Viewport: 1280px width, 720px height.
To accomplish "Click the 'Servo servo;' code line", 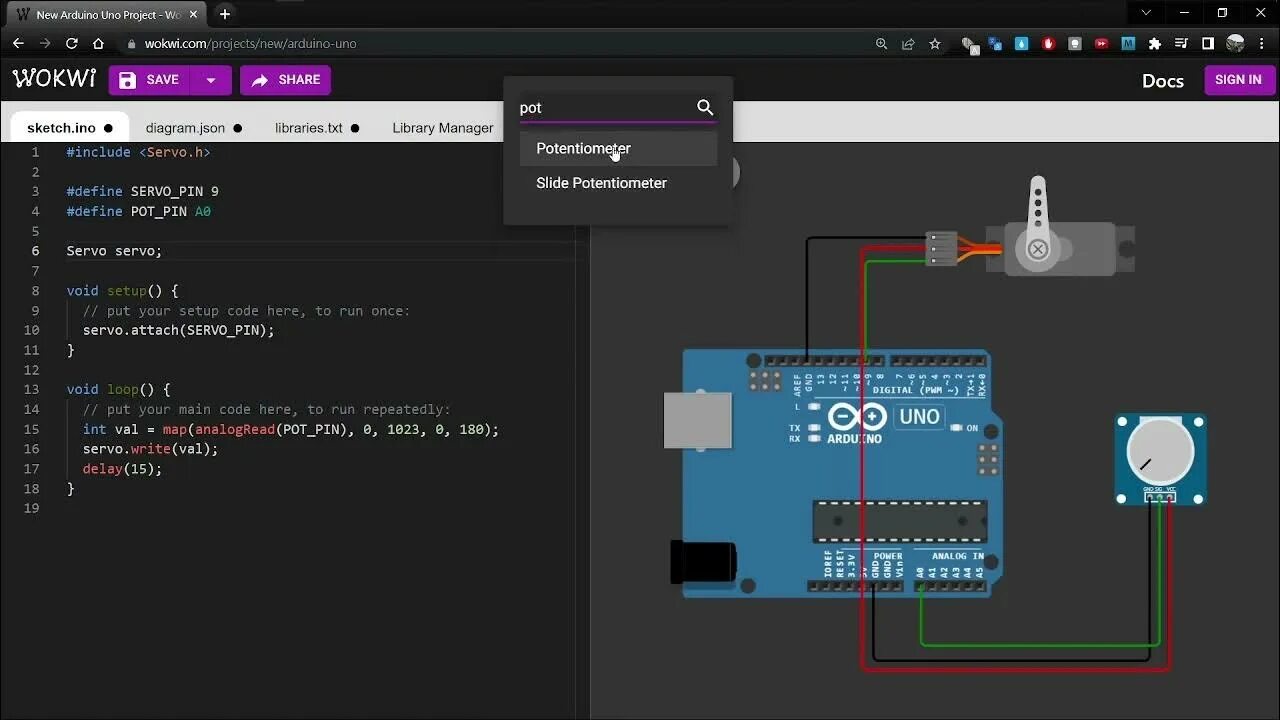I will coord(114,251).
